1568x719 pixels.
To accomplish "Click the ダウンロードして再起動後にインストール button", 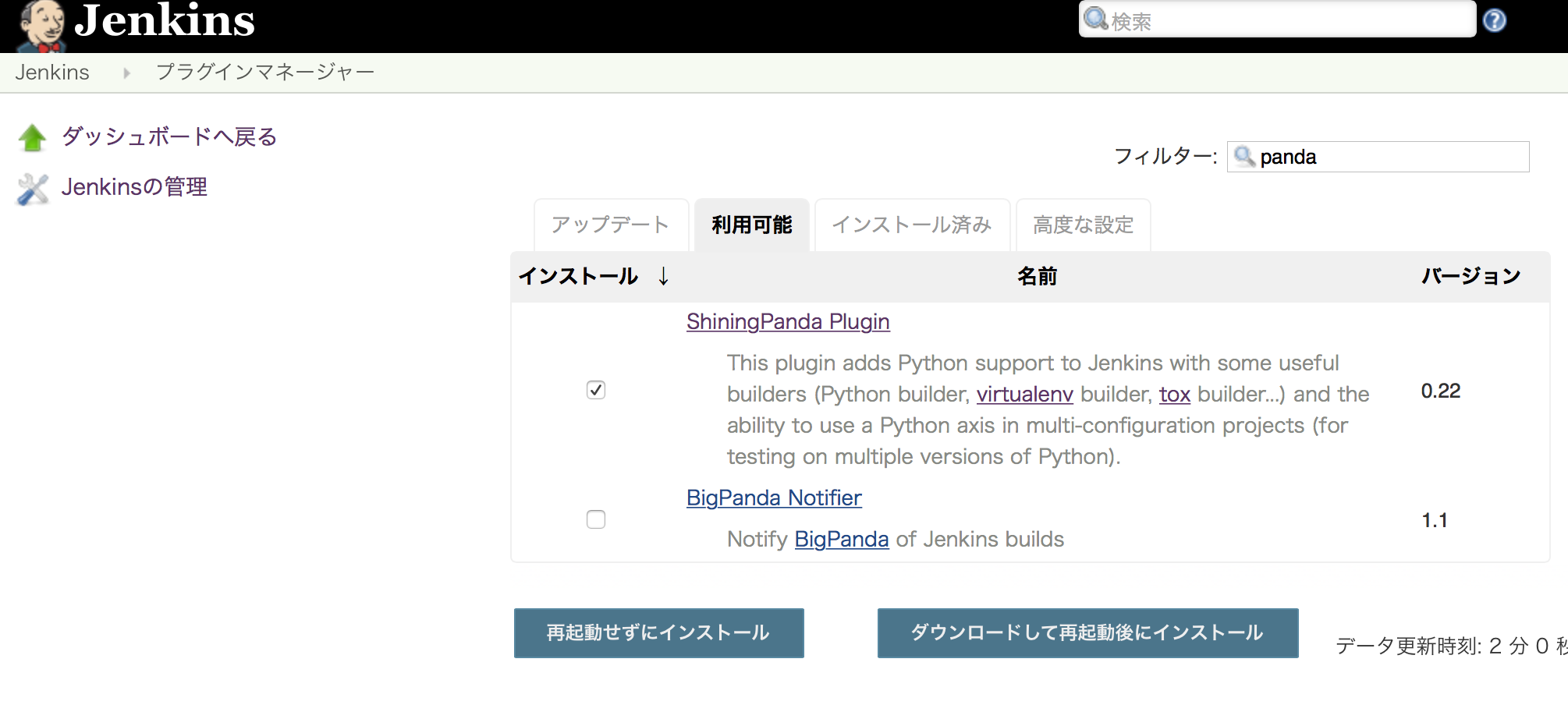I will click(1087, 632).
